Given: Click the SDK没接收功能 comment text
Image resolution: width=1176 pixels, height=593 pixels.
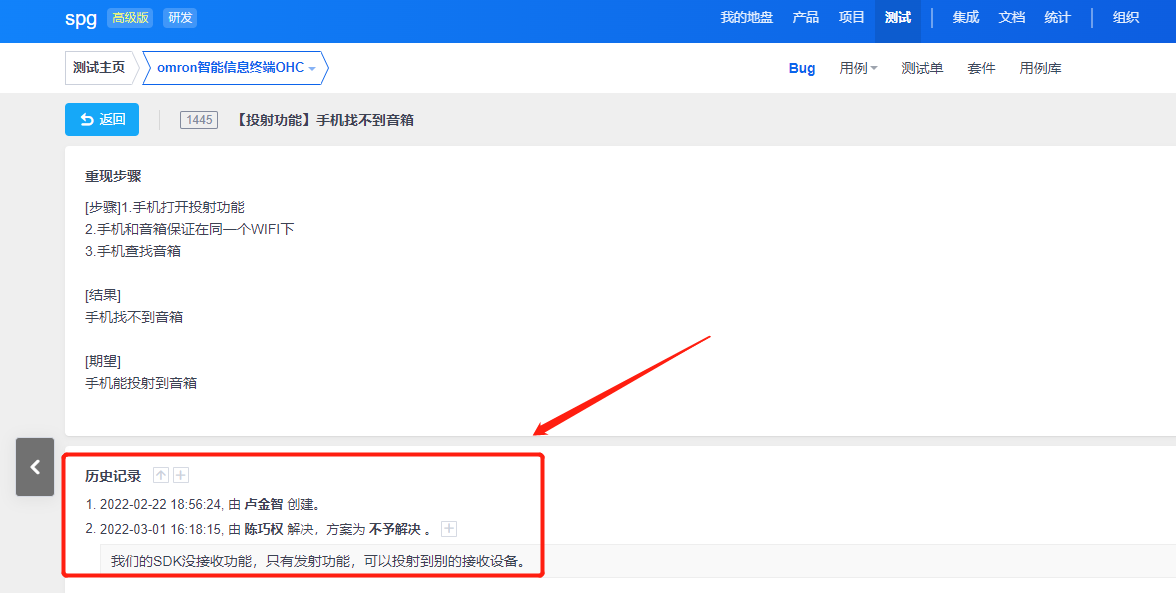Looking at the screenshot, I should 319,561.
